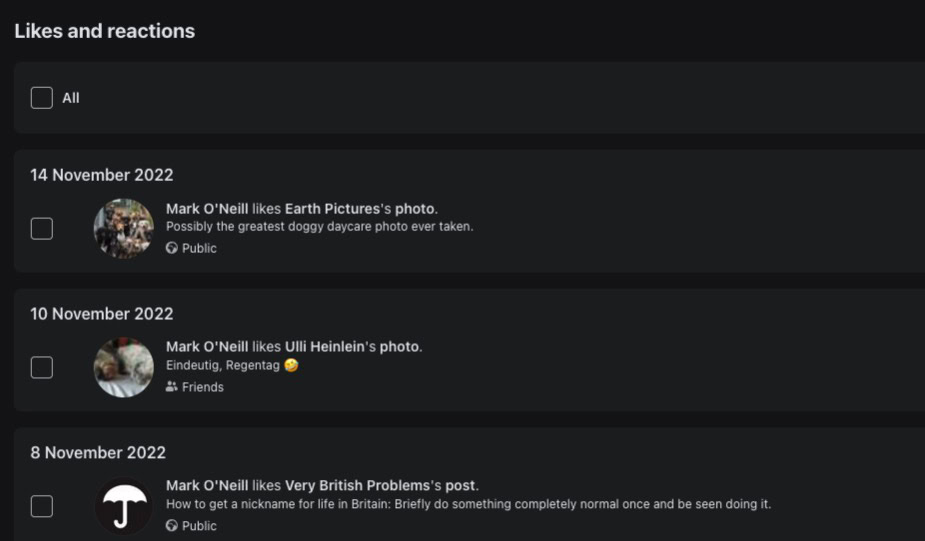
Task: Click the globe icon on Very British Problems entry
Action: 172,526
